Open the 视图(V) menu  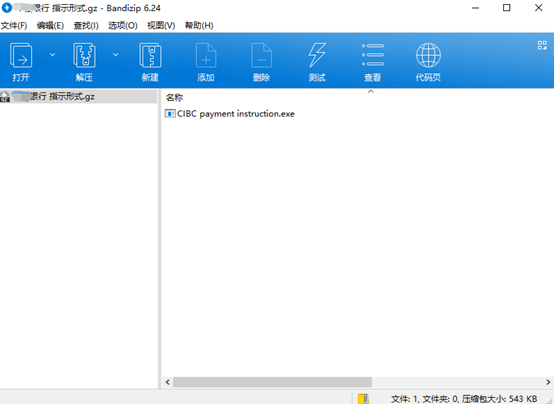(x=161, y=25)
